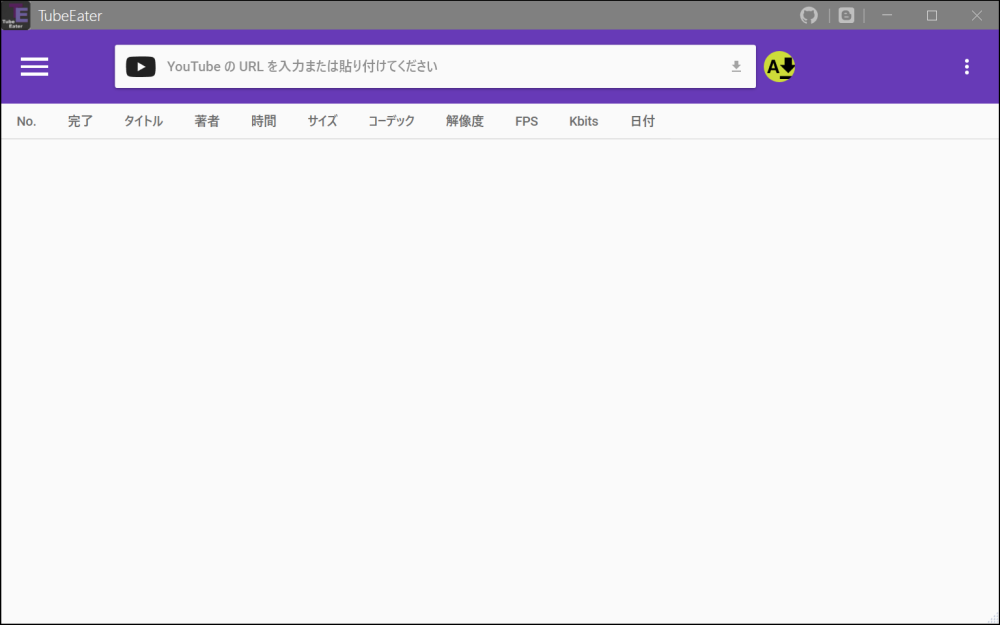
Task: Click the TubeEater app icon top-left
Action: click(x=15, y=15)
